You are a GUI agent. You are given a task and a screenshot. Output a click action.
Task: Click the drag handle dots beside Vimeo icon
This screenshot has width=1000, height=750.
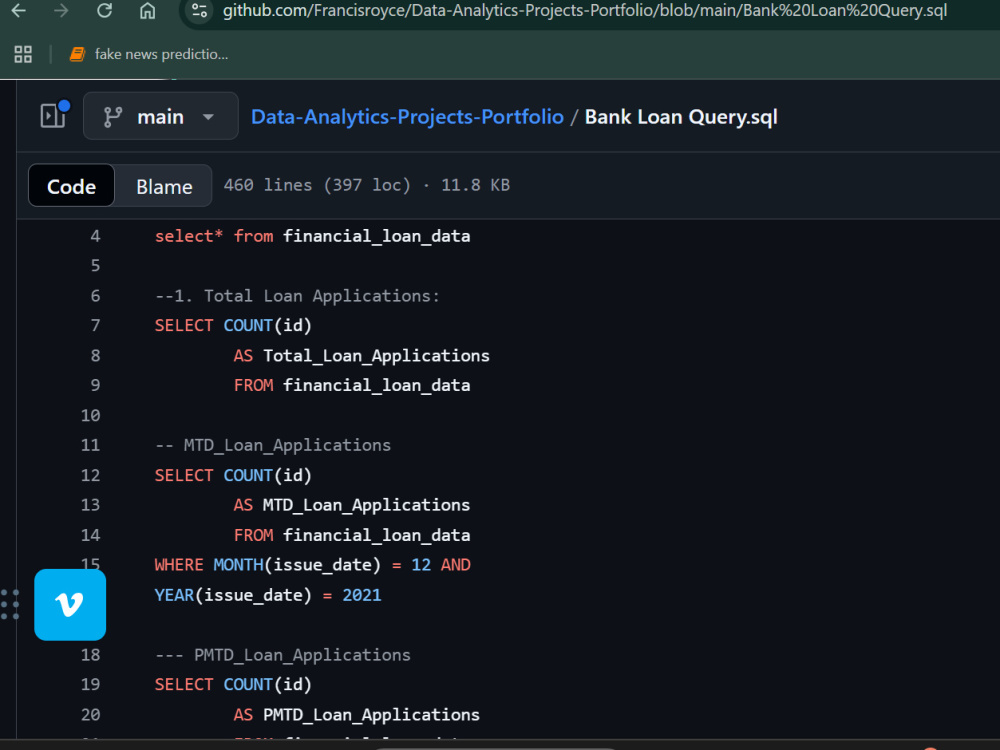tap(9, 604)
